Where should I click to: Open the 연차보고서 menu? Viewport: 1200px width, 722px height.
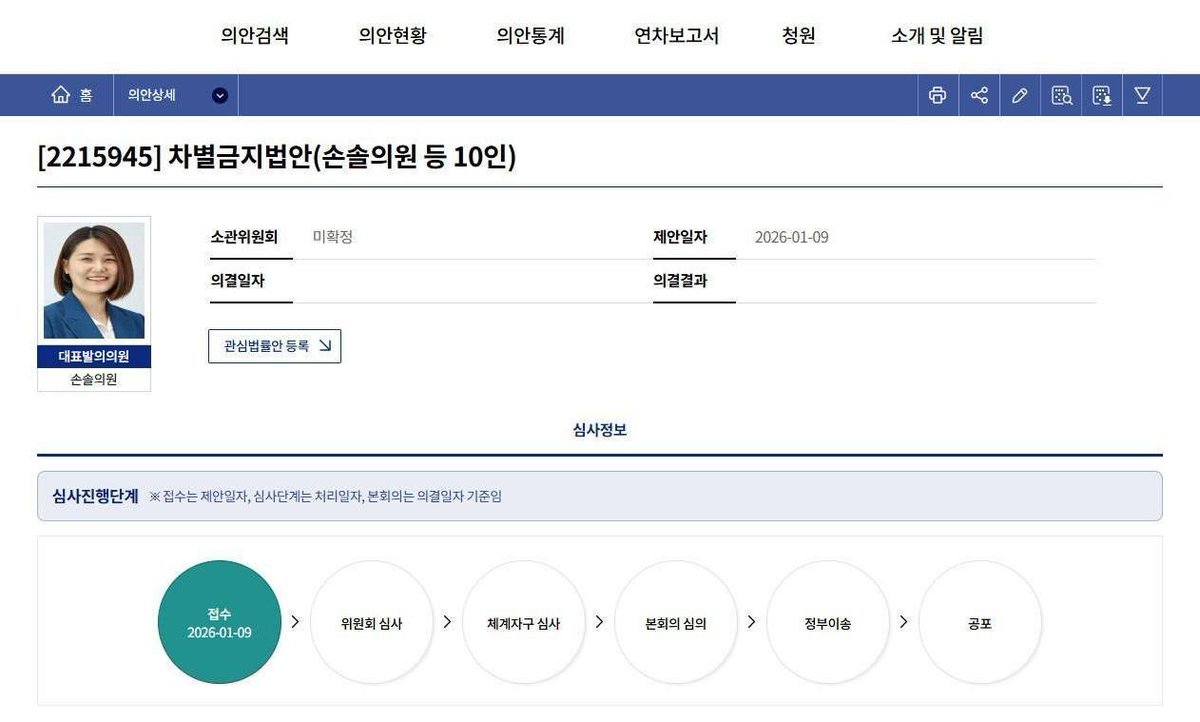click(677, 35)
